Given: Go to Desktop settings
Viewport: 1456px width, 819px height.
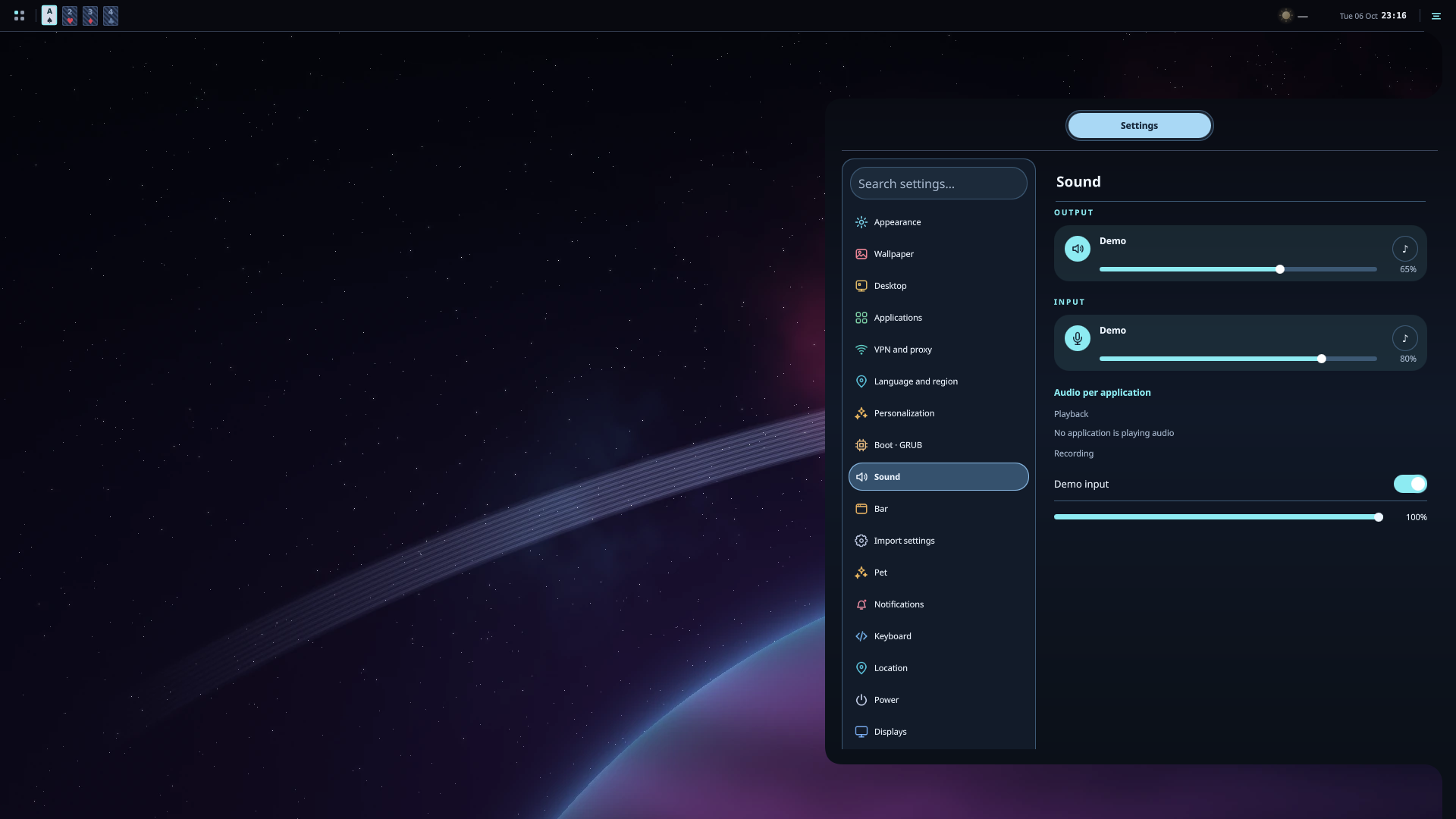Looking at the screenshot, I should point(938,286).
